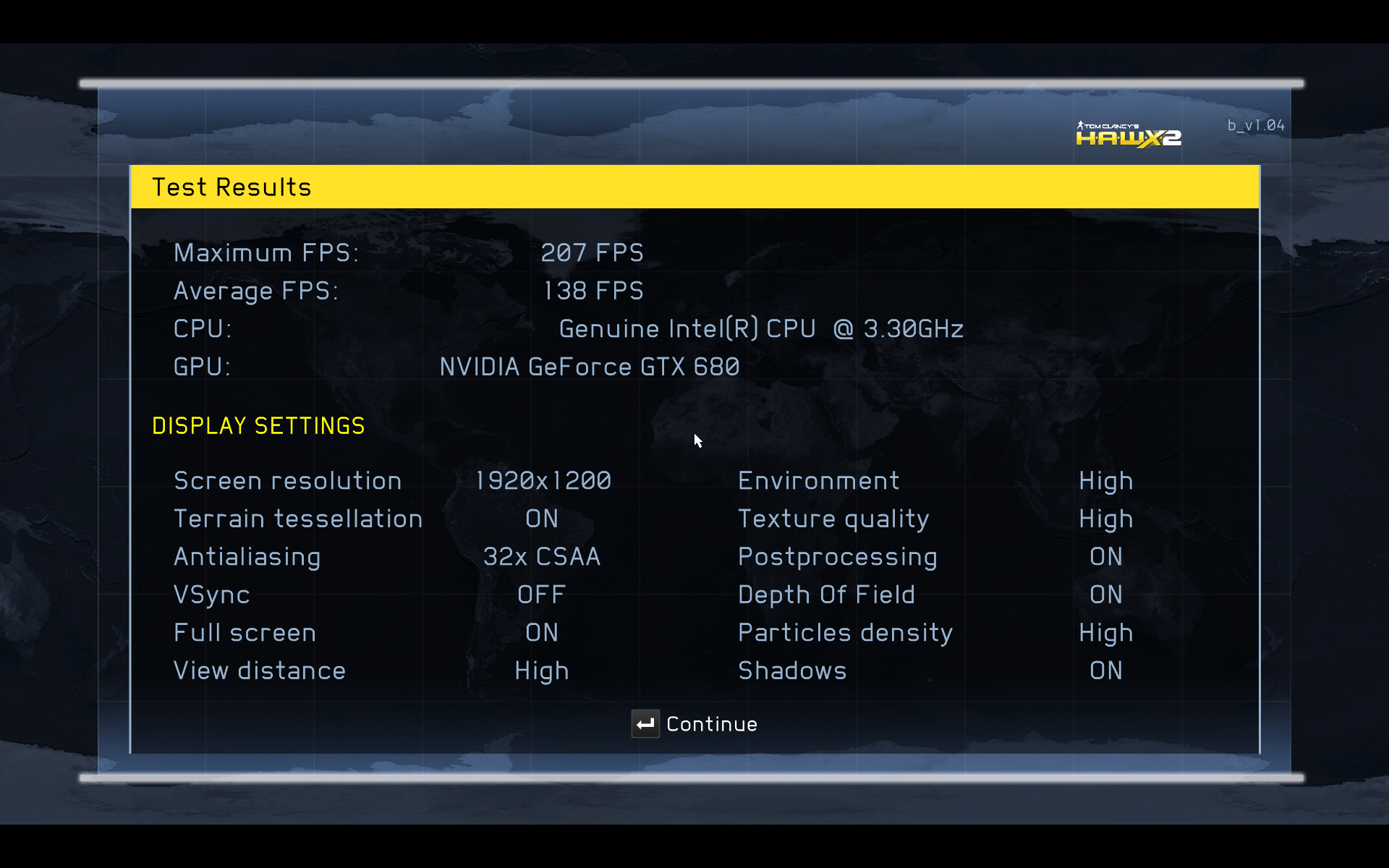Image resolution: width=1389 pixels, height=868 pixels.
Task: Click the Test Results title bar
Action: pos(694,187)
